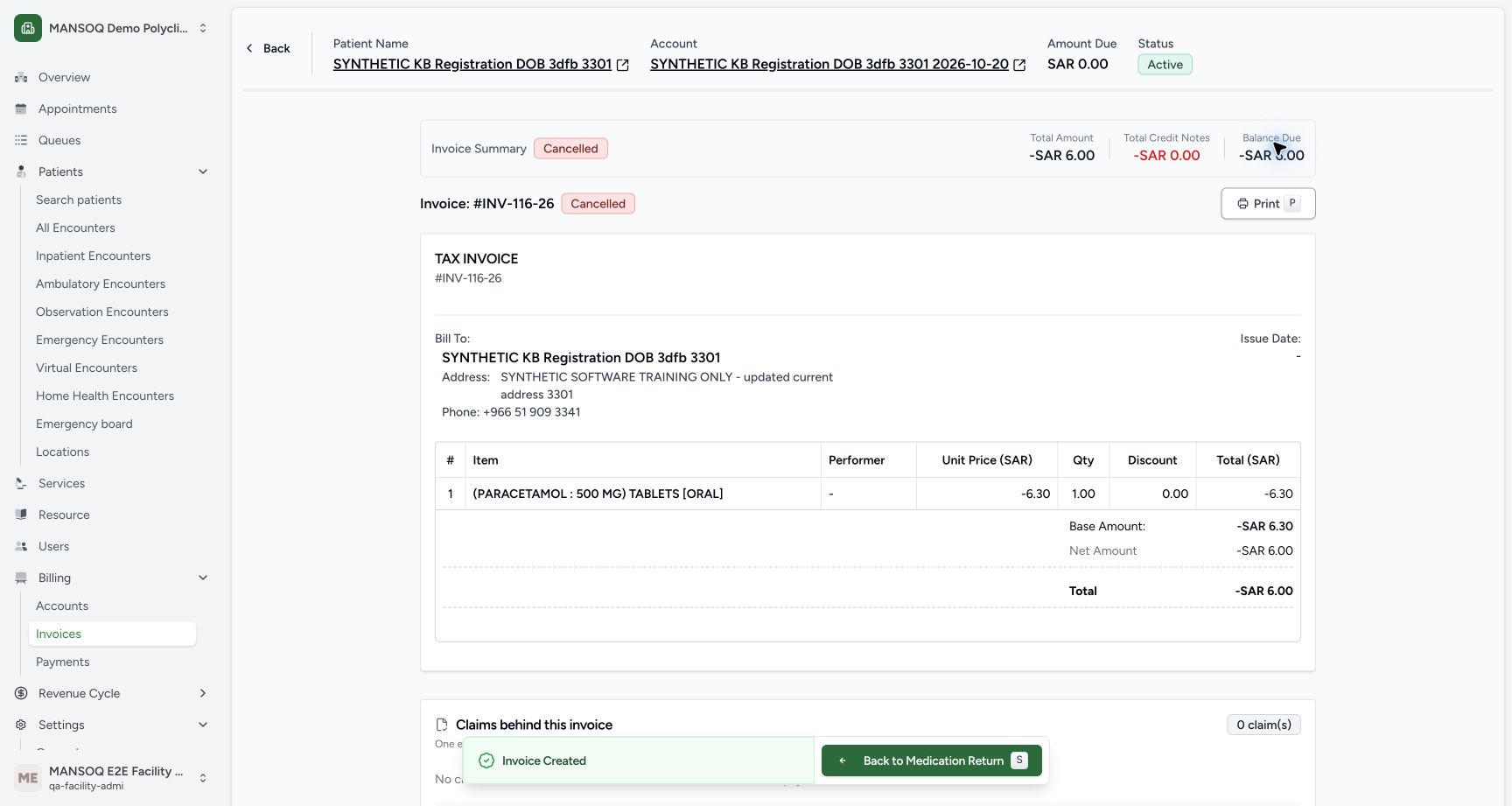Open the user account switcher chevrons
This screenshot has width=1512, height=806.
pyautogui.click(x=203, y=778)
